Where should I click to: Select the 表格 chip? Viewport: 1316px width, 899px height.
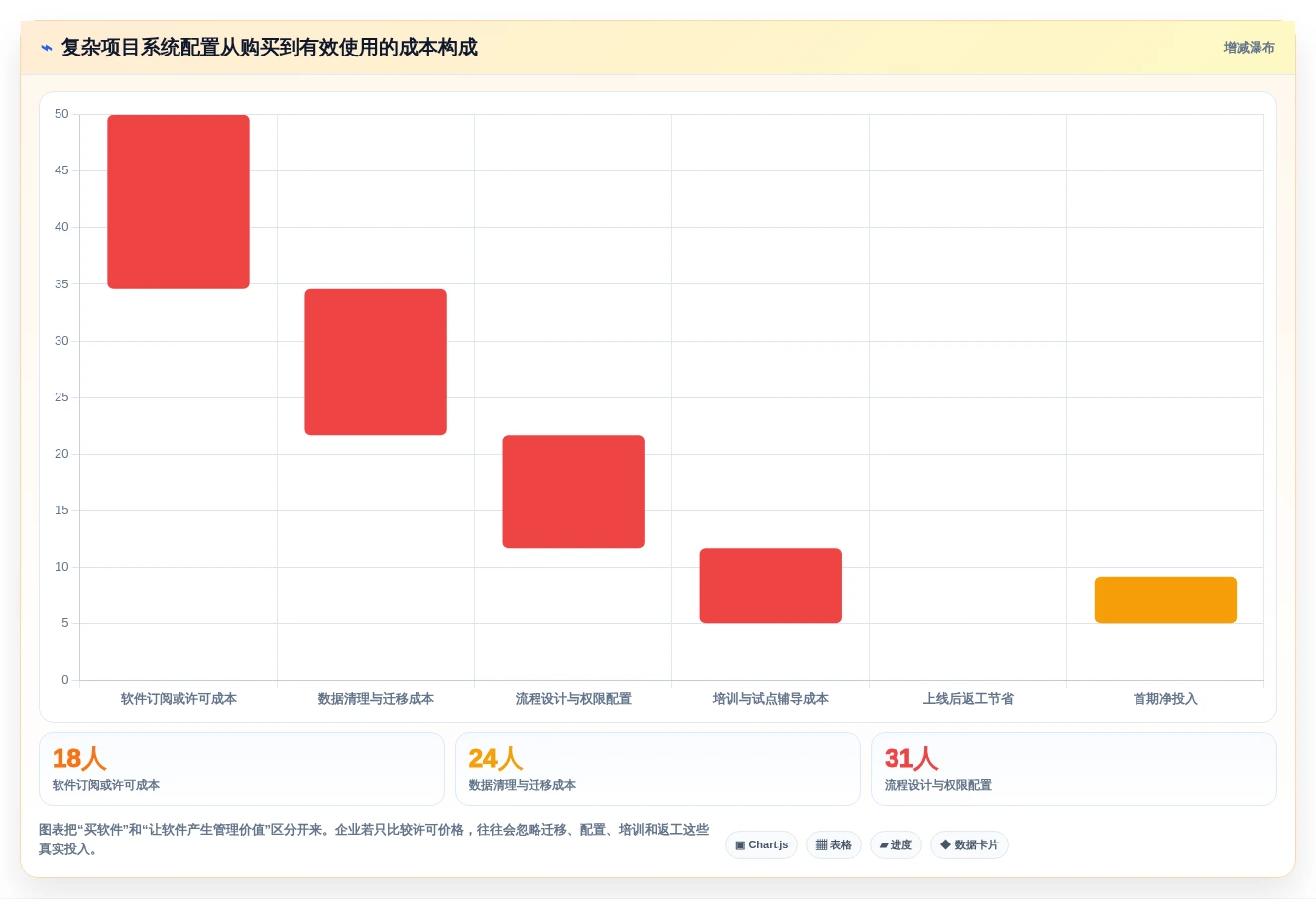(834, 844)
